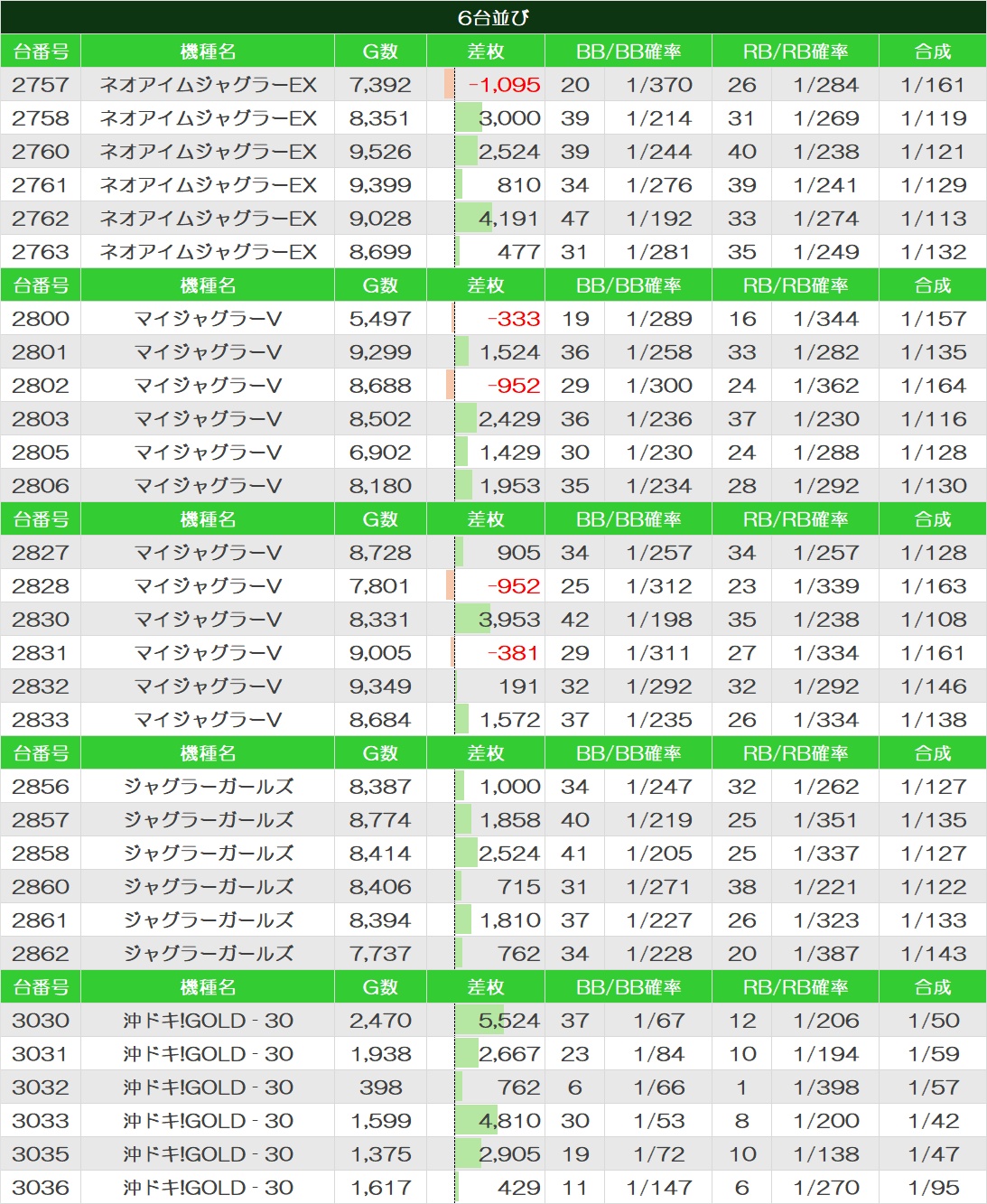Click combined rate 1/108
Viewport: 987px width, 1204px height.
point(934,620)
